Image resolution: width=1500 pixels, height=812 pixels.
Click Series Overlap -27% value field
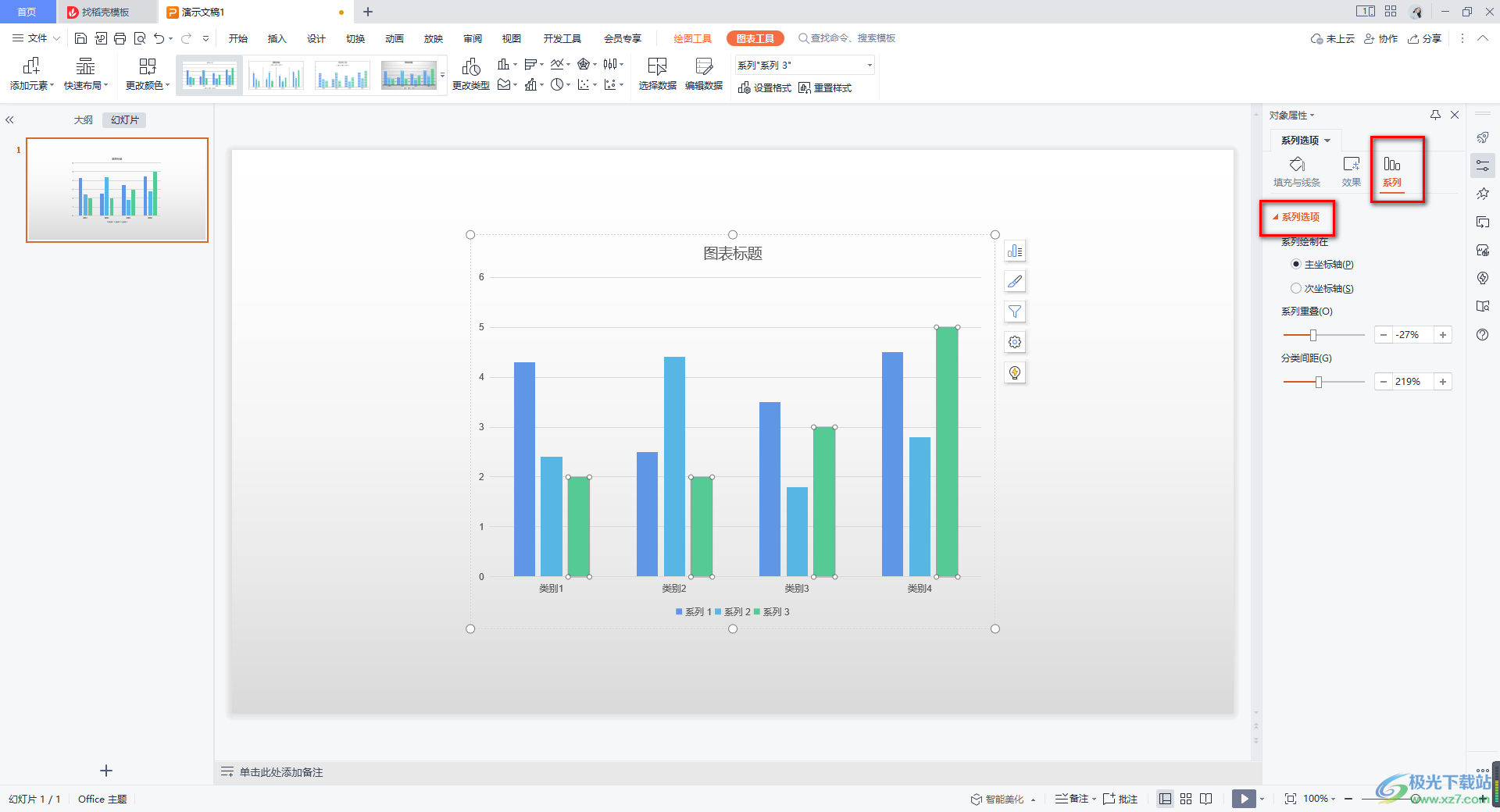coord(1412,335)
